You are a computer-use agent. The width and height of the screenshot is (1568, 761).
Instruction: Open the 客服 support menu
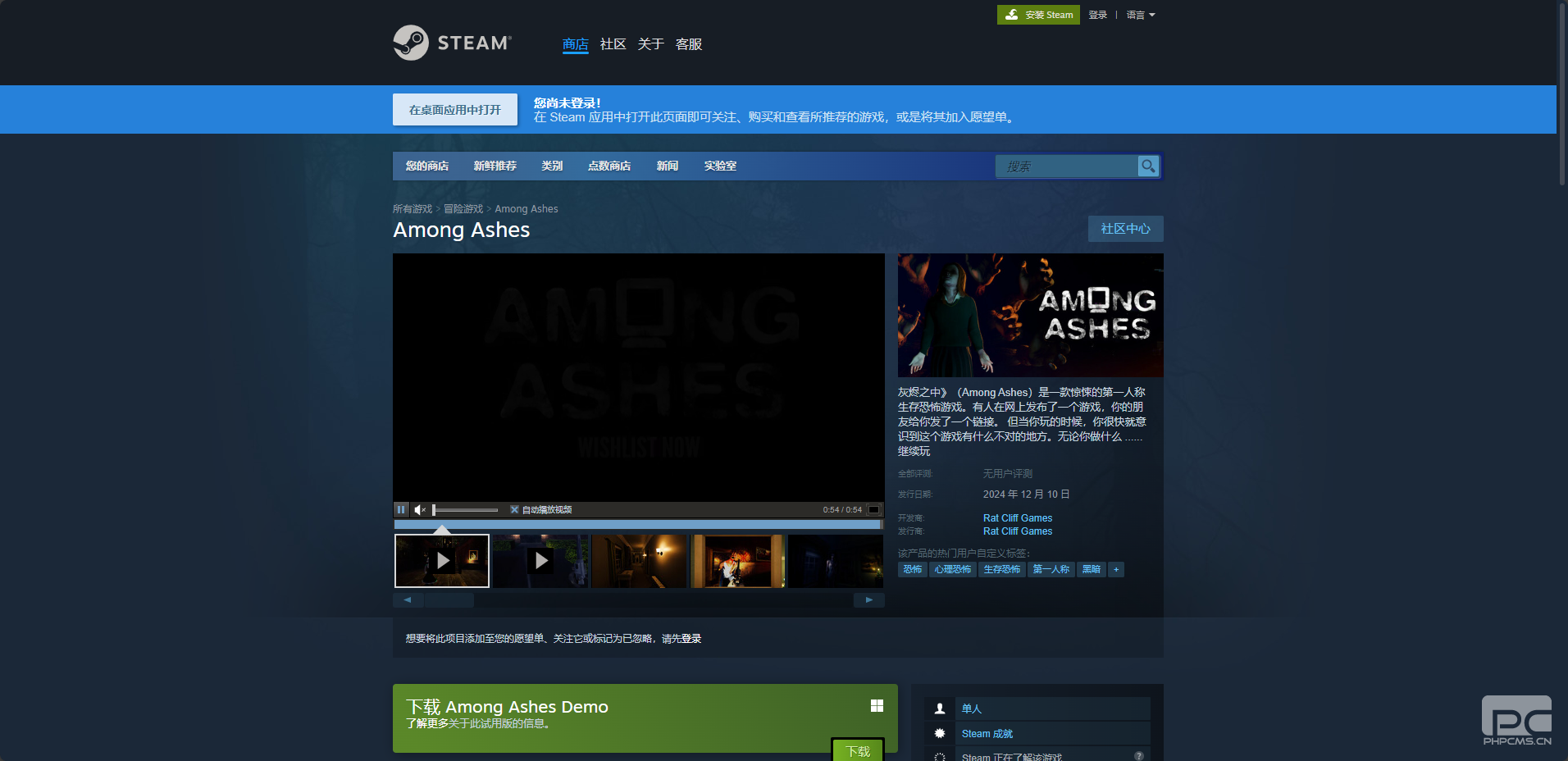[x=689, y=44]
